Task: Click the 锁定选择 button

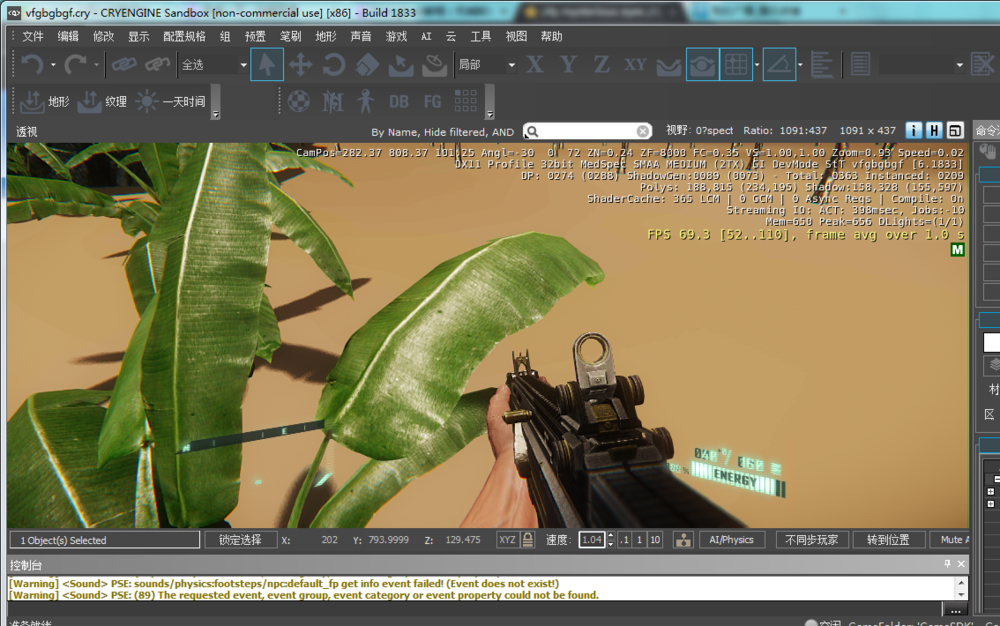Action: [241, 540]
